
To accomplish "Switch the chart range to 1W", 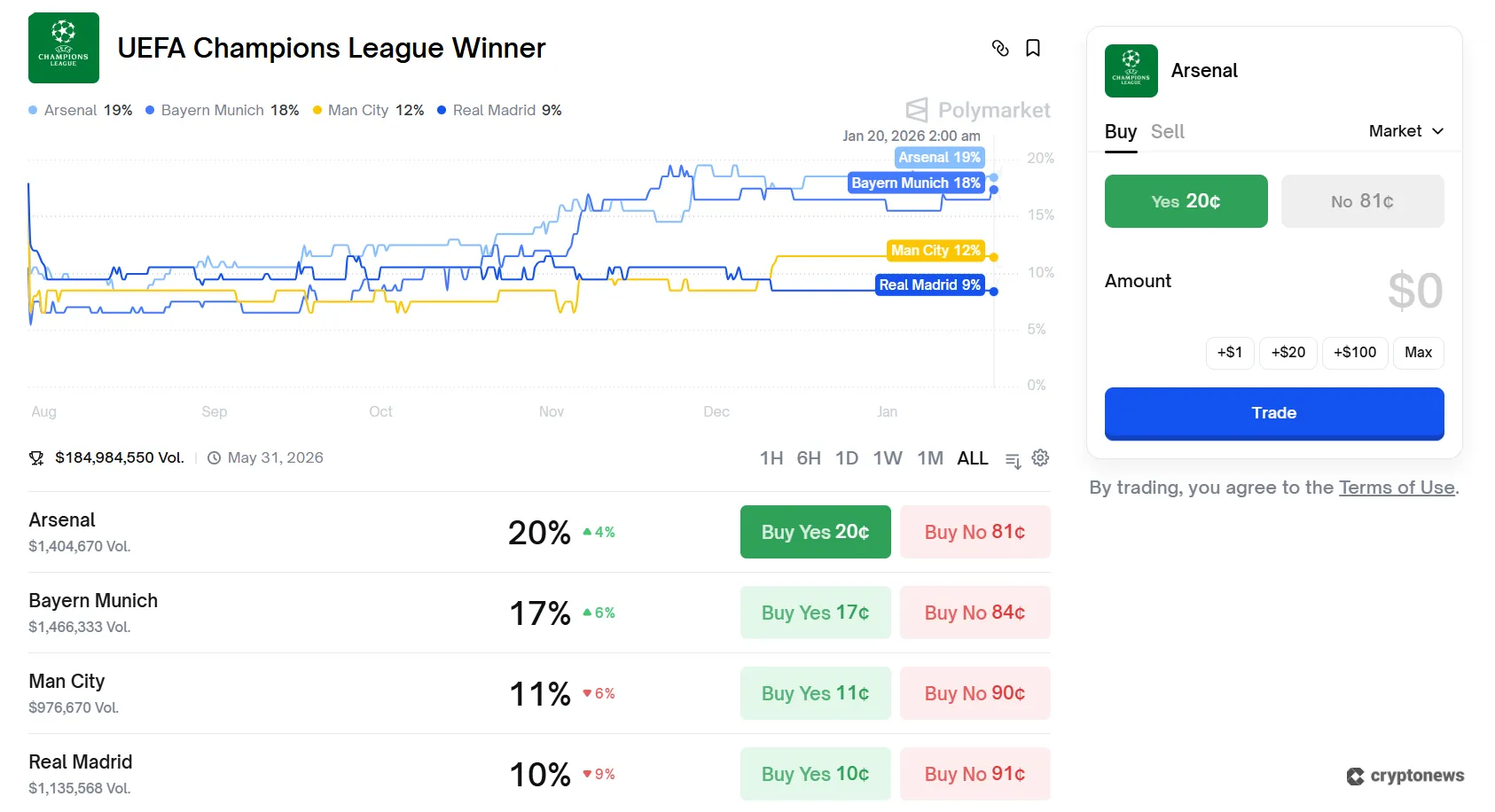I will point(887,458).
